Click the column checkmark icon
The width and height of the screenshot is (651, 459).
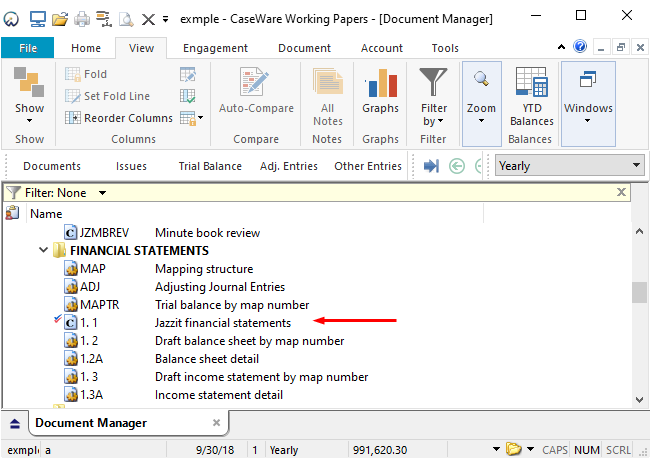coord(188,96)
